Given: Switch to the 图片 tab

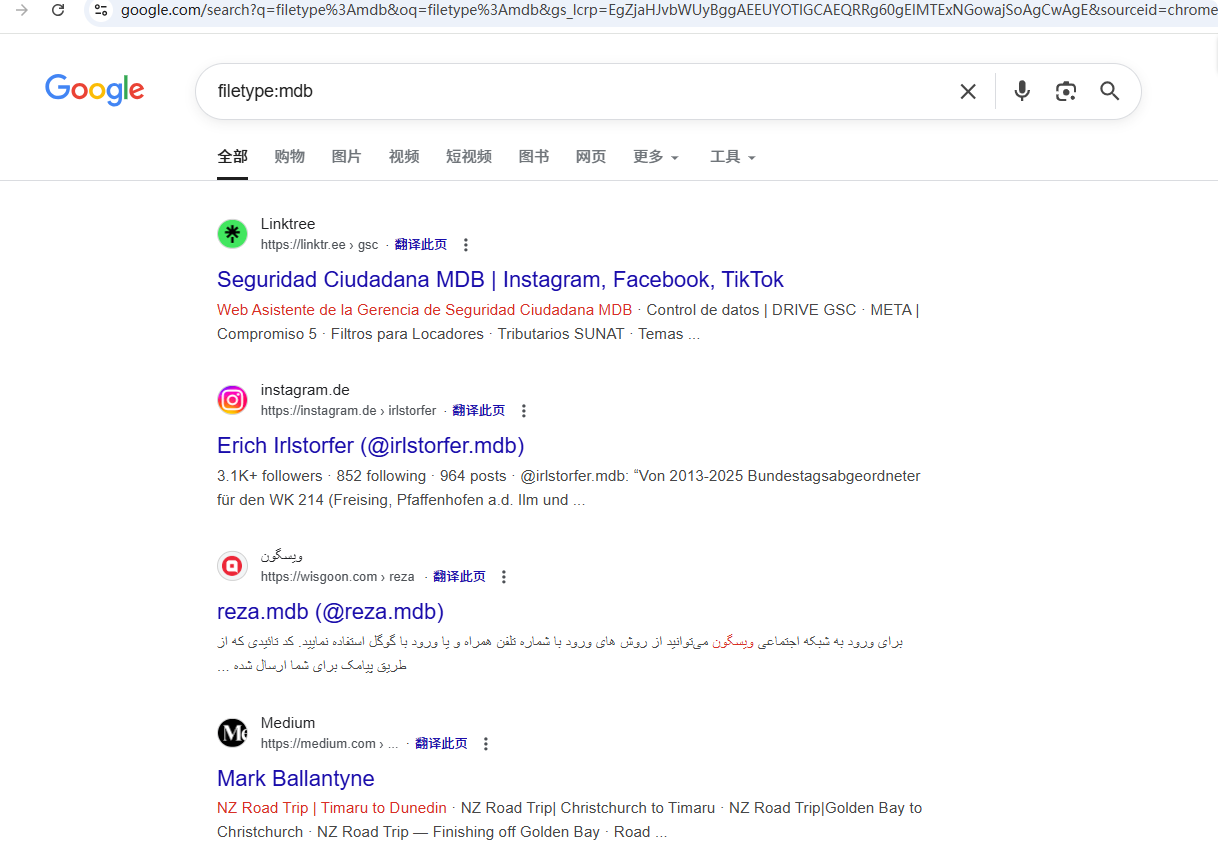Looking at the screenshot, I should [x=346, y=157].
